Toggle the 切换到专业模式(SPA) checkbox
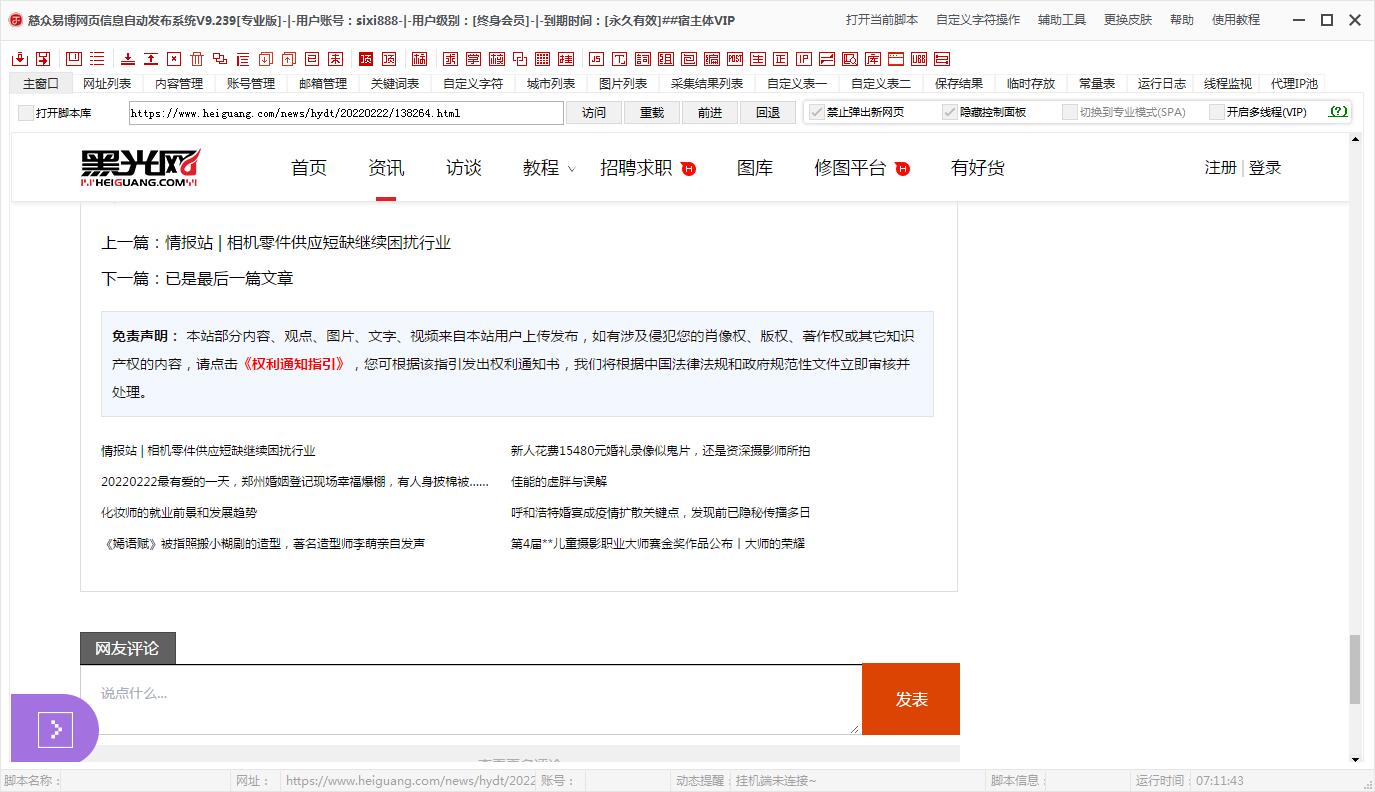Image resolution: width=1375 pixels, height=792 pixels. pos(1070,112)
